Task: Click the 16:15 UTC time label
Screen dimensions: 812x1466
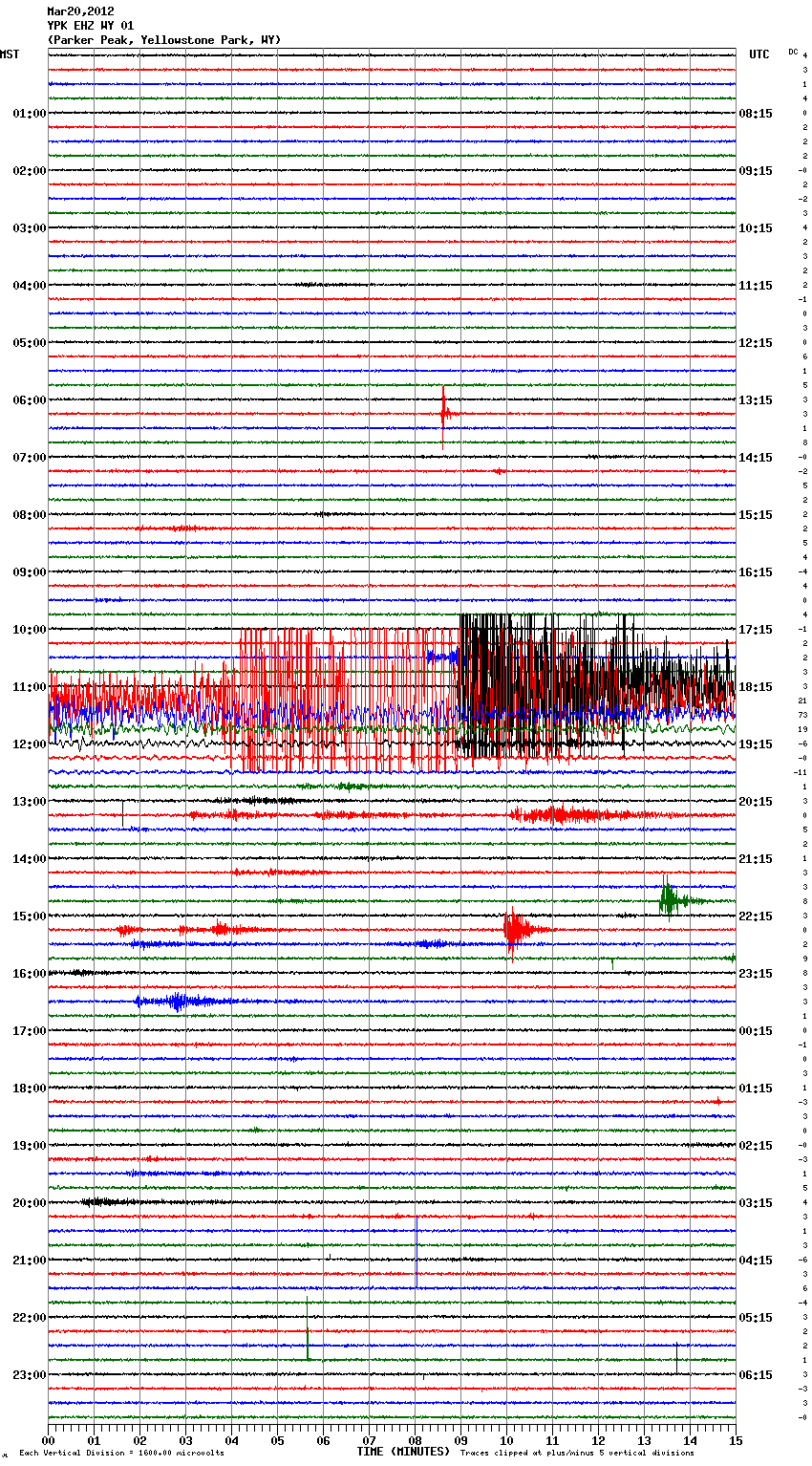Action: (756, 572)
